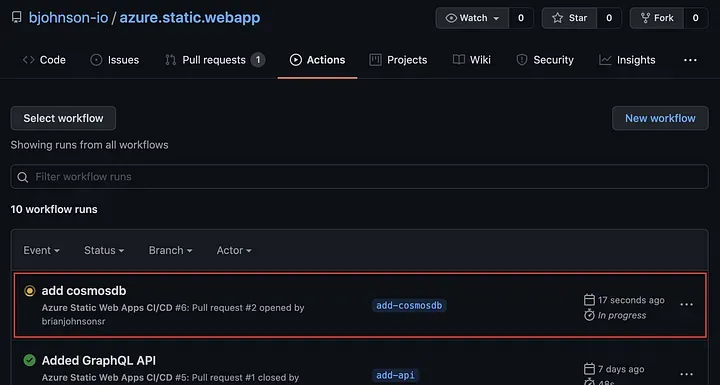Click the fork icon on Fork button

(646, 18)
